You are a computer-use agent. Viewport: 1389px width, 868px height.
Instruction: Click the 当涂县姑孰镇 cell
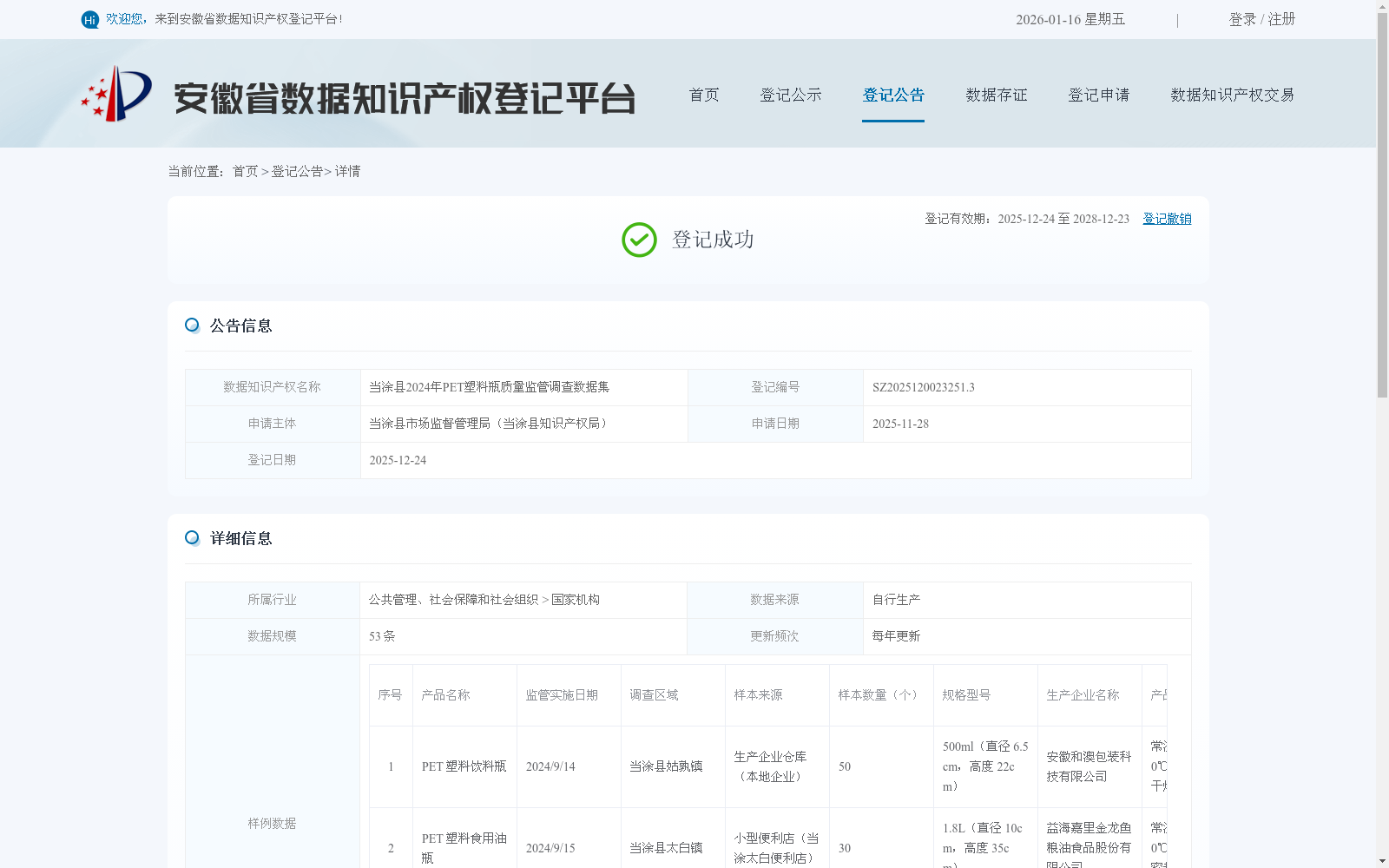(673, 766)
